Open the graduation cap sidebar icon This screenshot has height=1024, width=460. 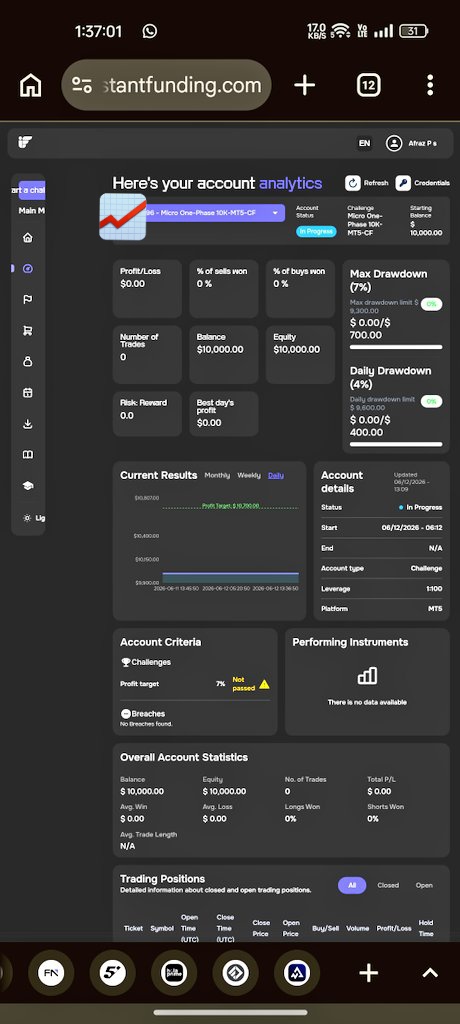click(x=27, y=486)
